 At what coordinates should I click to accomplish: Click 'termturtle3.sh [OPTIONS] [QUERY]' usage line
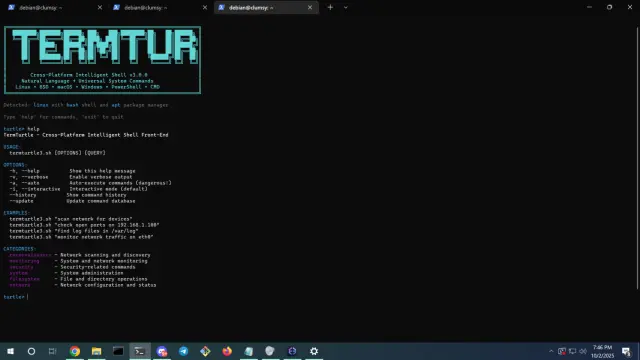pyautogui.click(x=58, y=153)
